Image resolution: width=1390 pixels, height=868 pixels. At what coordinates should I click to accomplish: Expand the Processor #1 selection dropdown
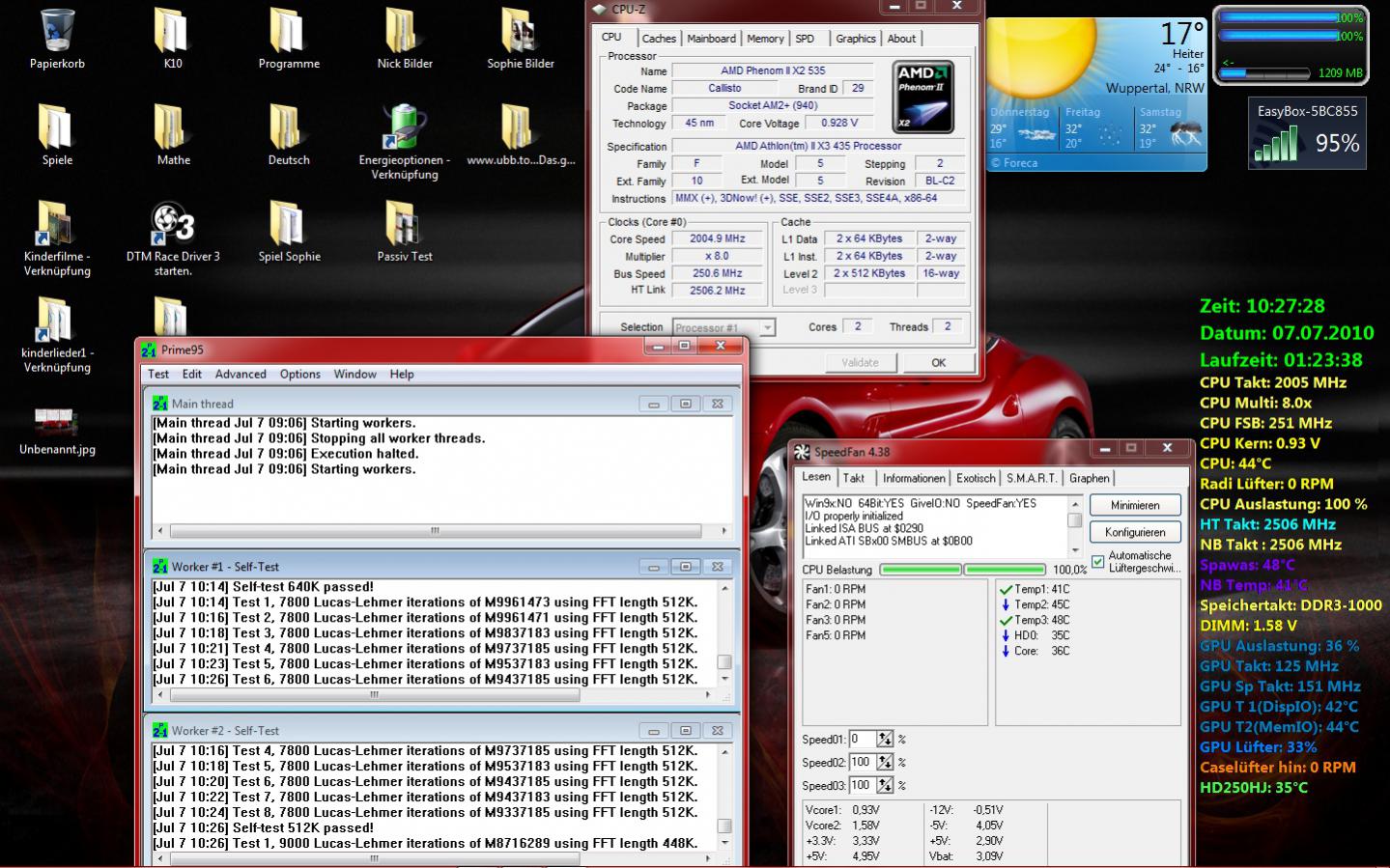(767, 327)
